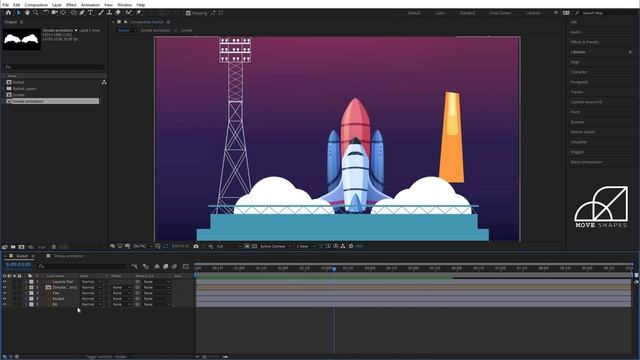Open Parent dropdown for Rocket layer

coord(156,299)
